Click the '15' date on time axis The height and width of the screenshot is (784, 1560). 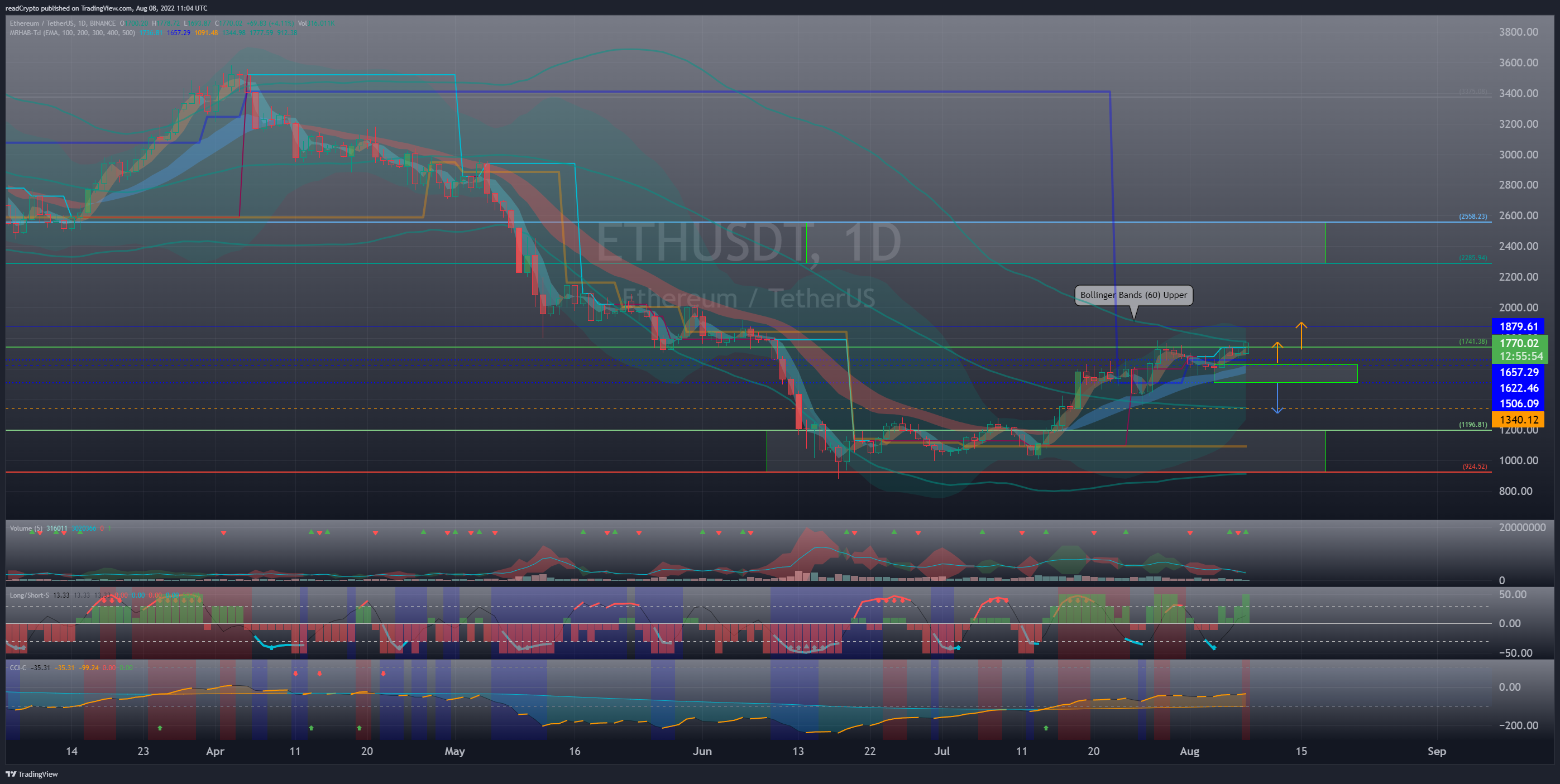pos(1301,751)
